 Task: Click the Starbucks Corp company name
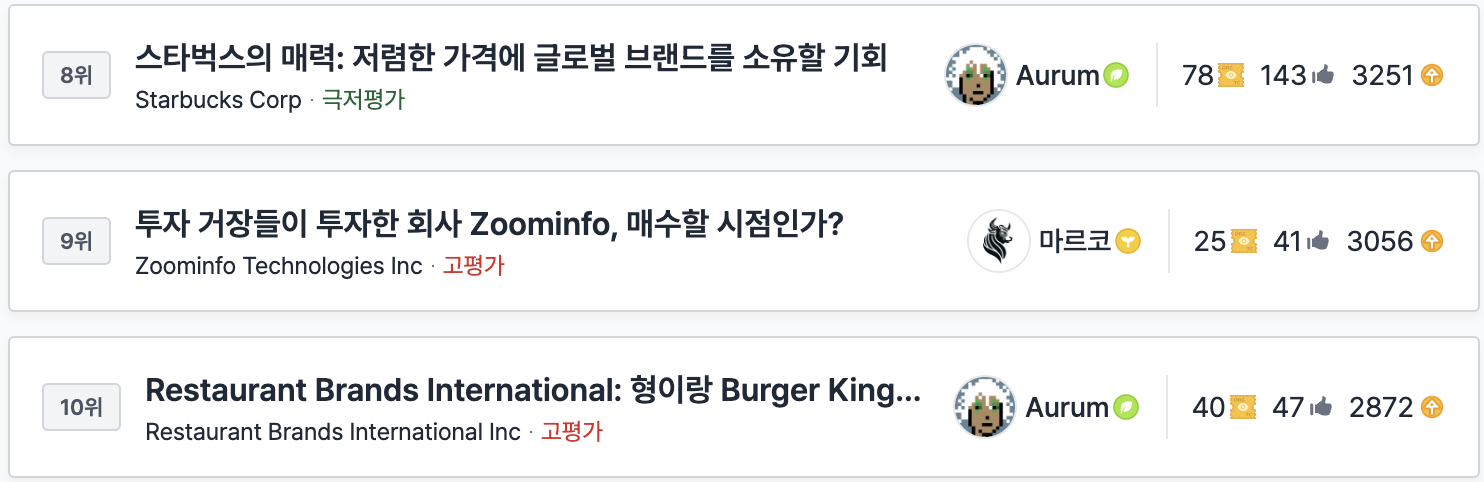pos(218,100)
